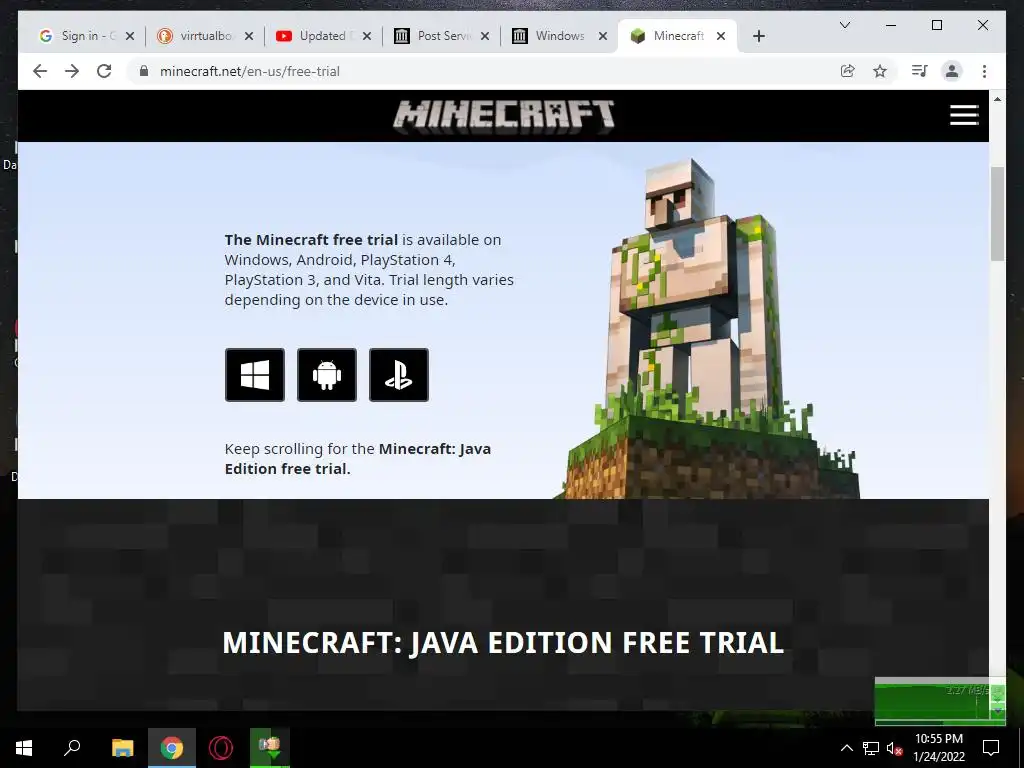1024x768 pixels.
Task: Download the Windows free trial
Action: pos(255,375)
